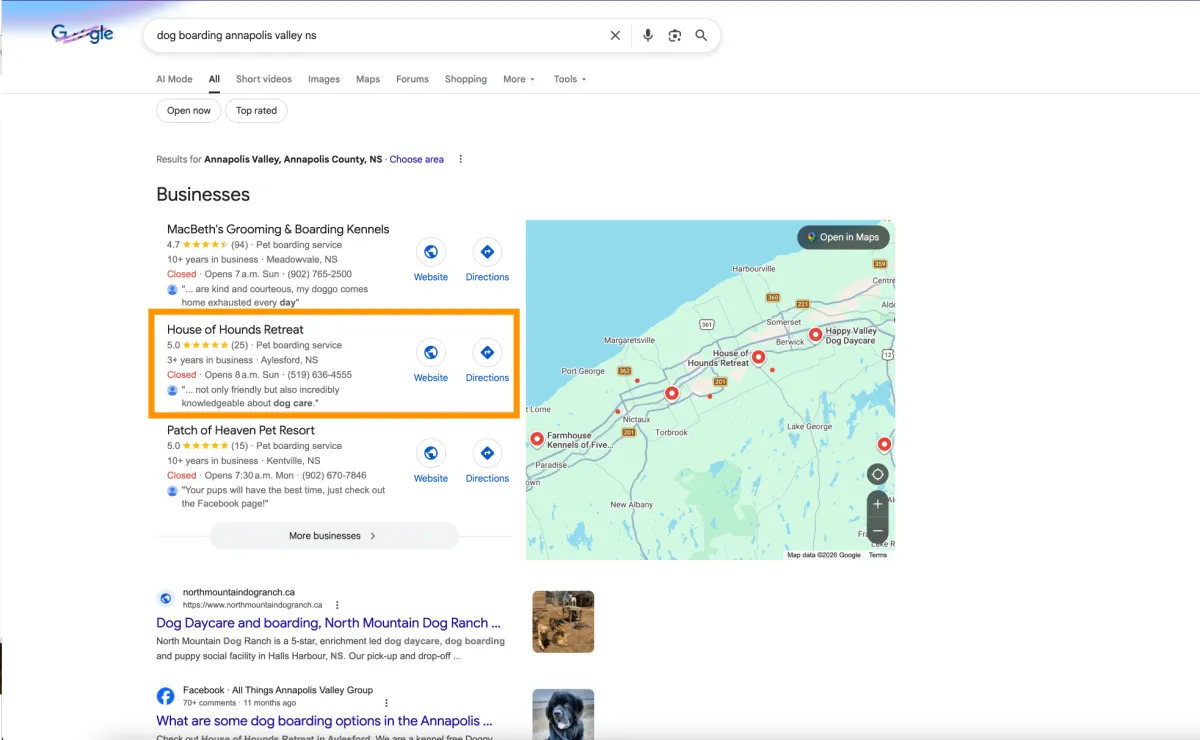
Task: Click Open in Maps button
Action: pyautogui.click(x=843, y=237)
